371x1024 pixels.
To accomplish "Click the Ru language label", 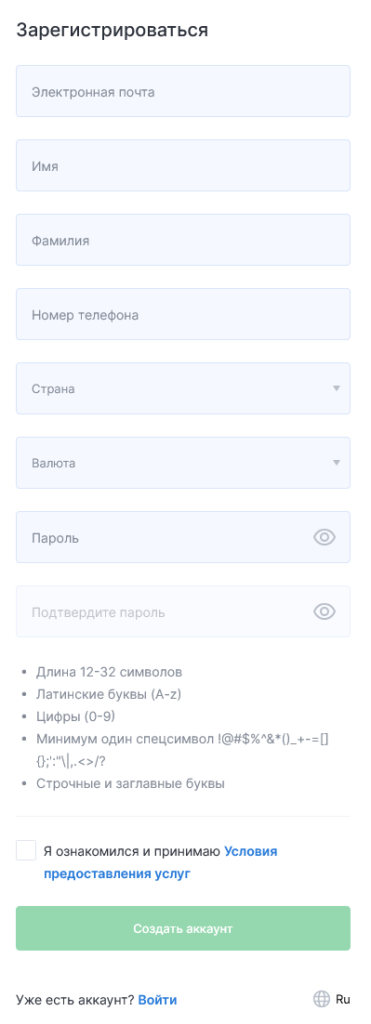I will point(343,999).
